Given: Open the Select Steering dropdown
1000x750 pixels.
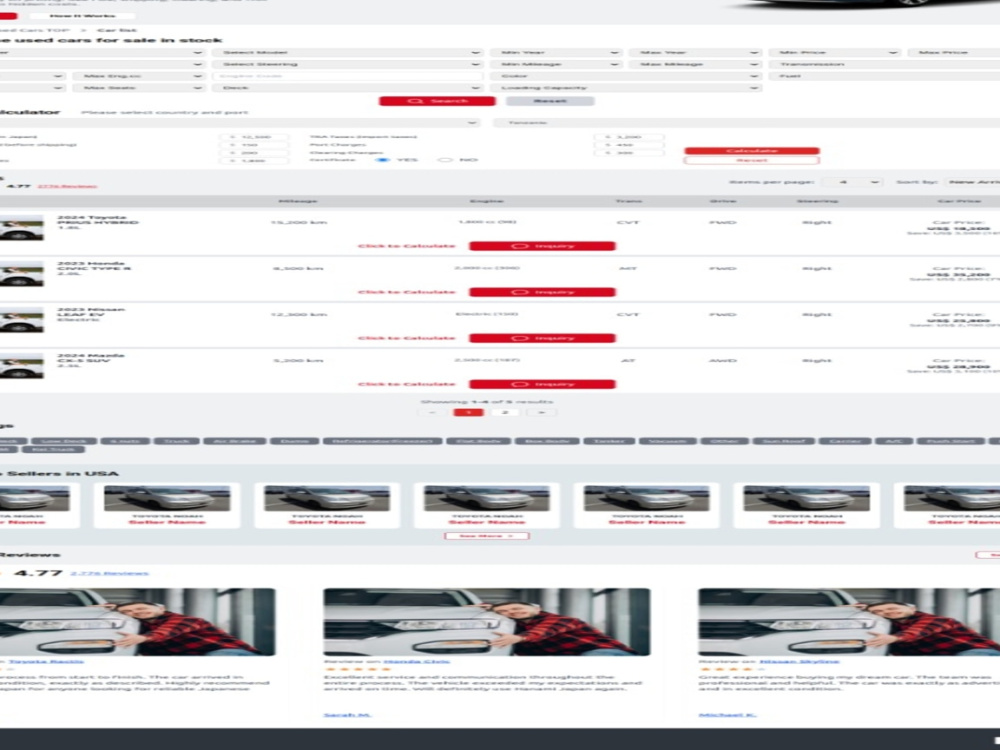Looking at the screenshot, I should tap(348, 64).
